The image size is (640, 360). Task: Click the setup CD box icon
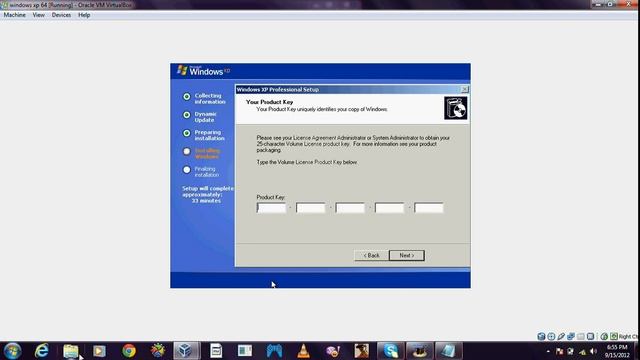tap(456, 108)
